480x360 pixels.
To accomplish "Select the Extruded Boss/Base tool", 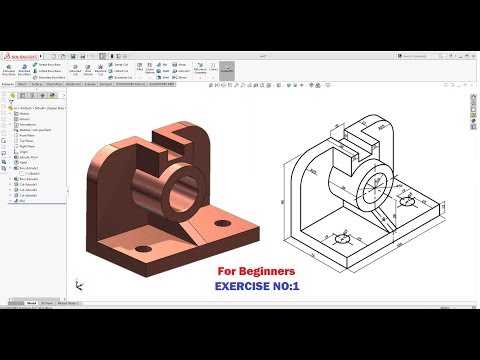I will [9, 70].
